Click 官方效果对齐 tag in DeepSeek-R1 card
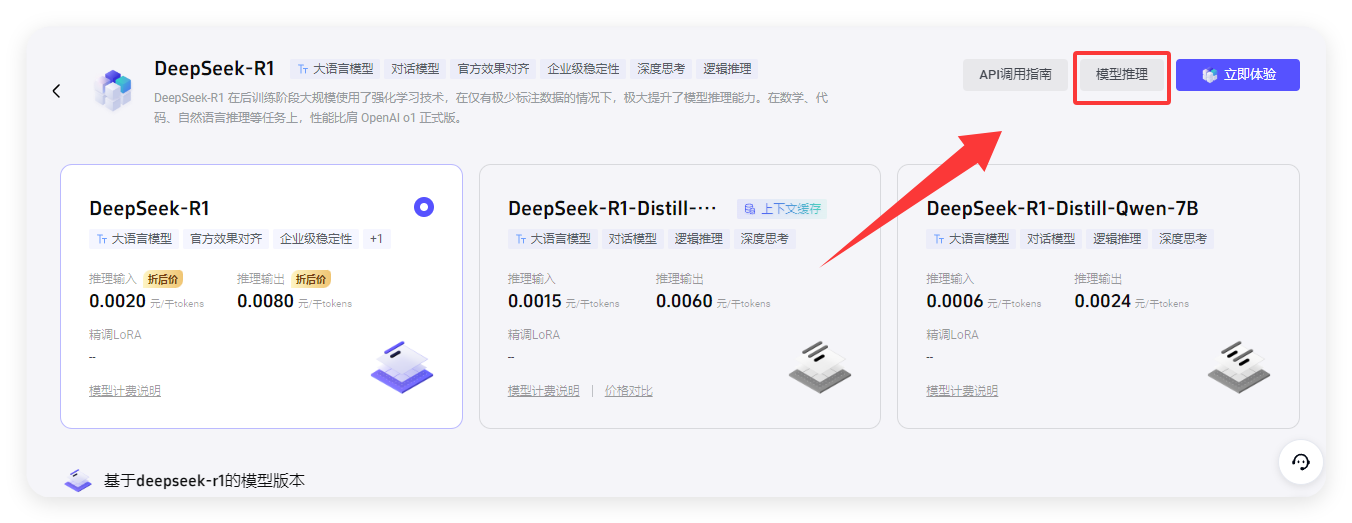 pos(226,239)
